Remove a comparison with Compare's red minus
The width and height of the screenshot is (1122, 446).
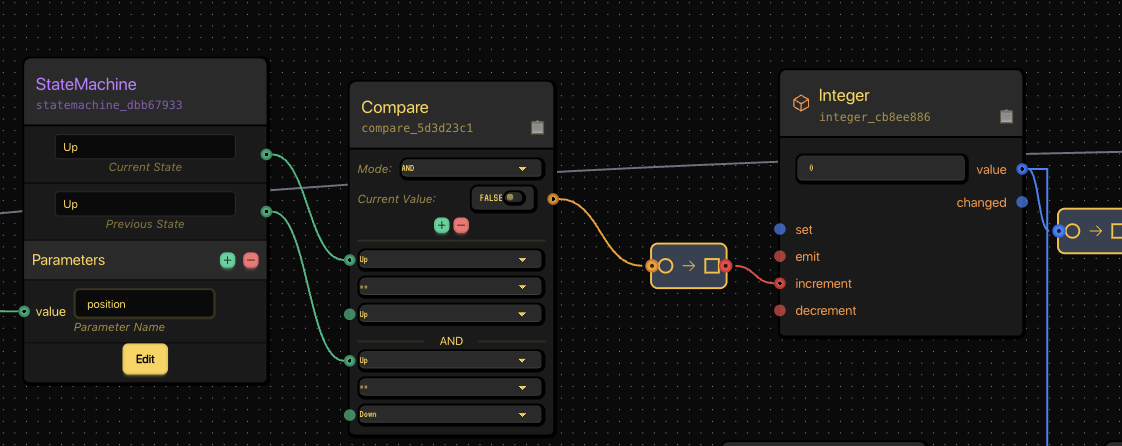(461, 225)
